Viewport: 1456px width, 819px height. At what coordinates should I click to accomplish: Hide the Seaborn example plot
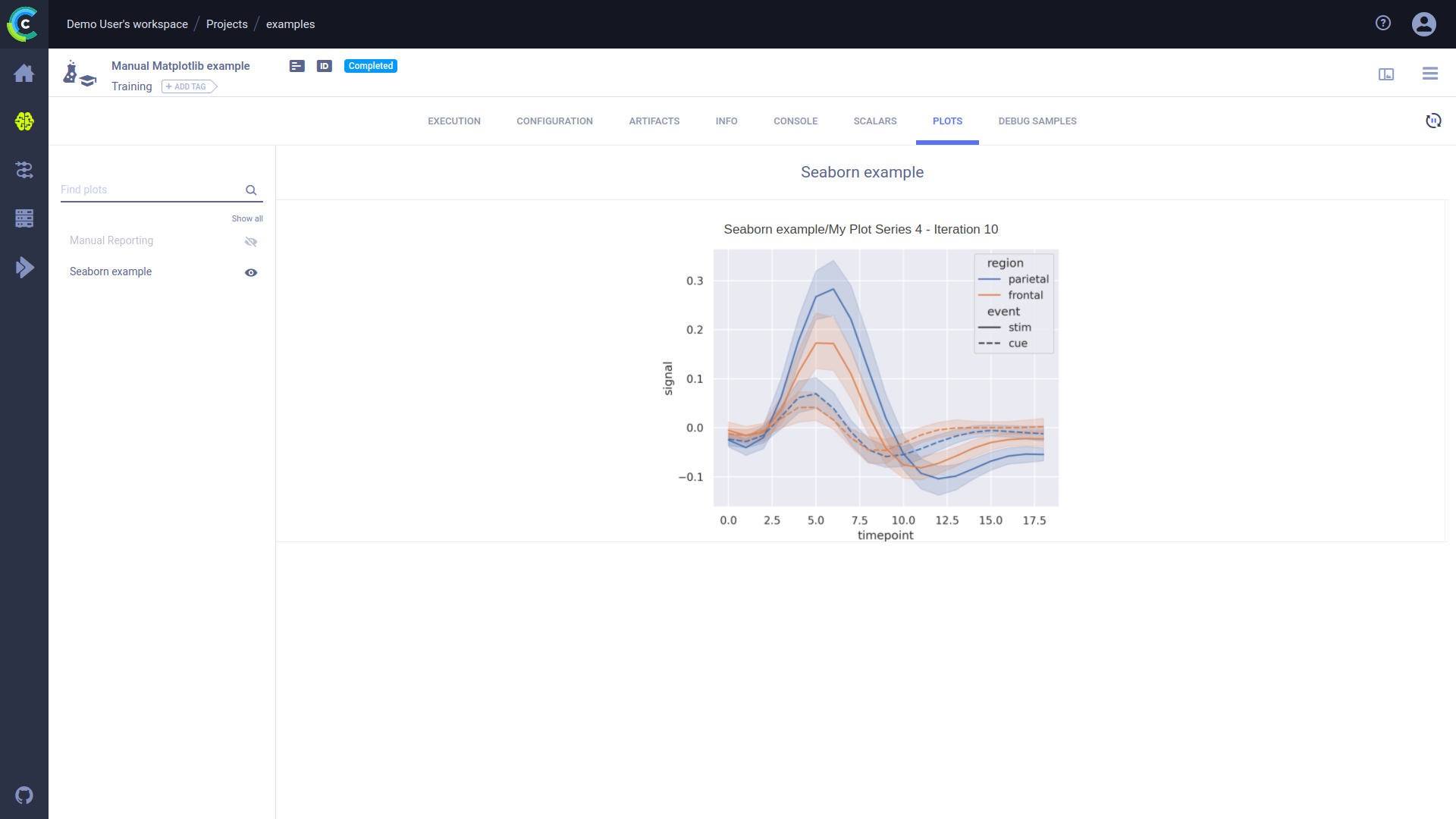251,272
